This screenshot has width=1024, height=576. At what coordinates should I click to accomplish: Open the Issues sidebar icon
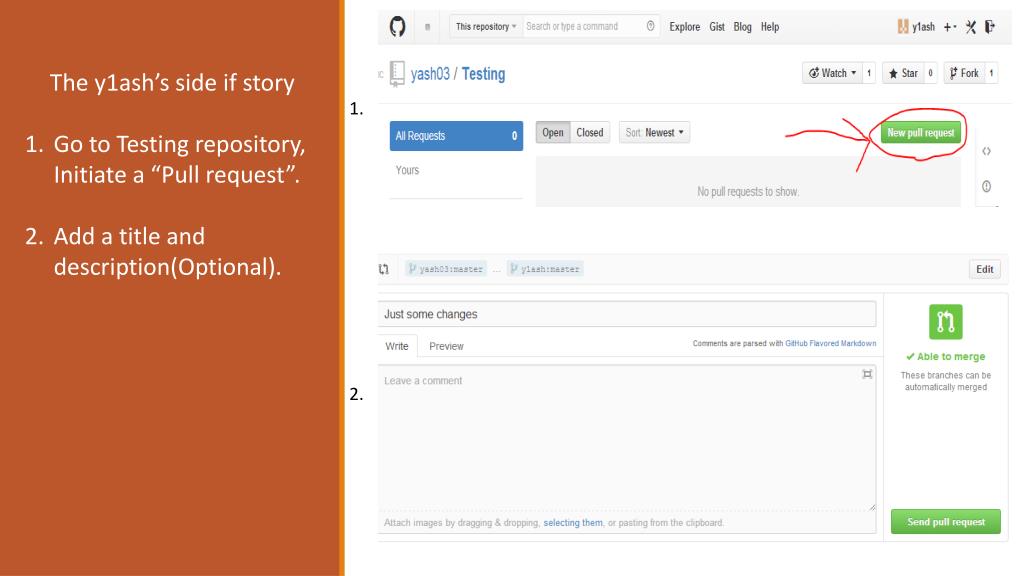coord(986,186)
